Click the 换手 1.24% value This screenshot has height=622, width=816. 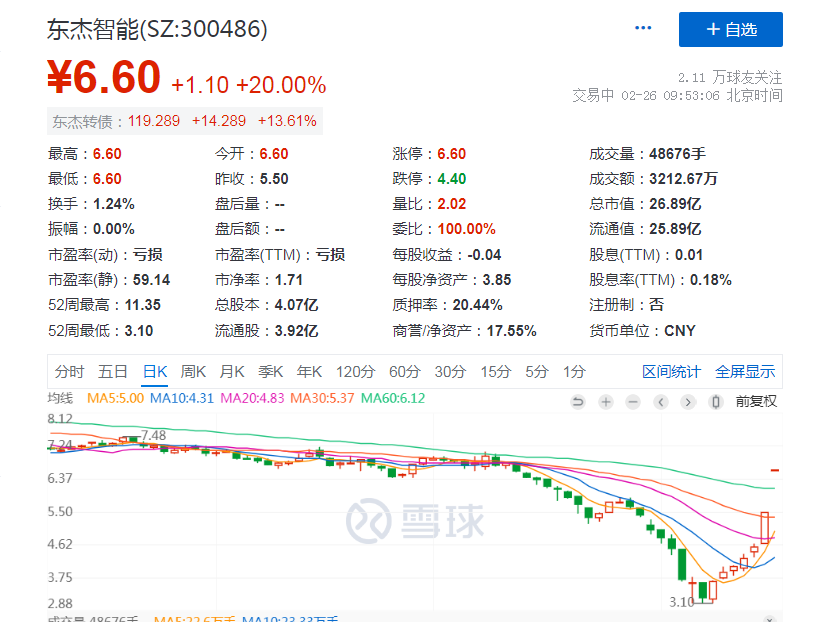pos(114,204)
